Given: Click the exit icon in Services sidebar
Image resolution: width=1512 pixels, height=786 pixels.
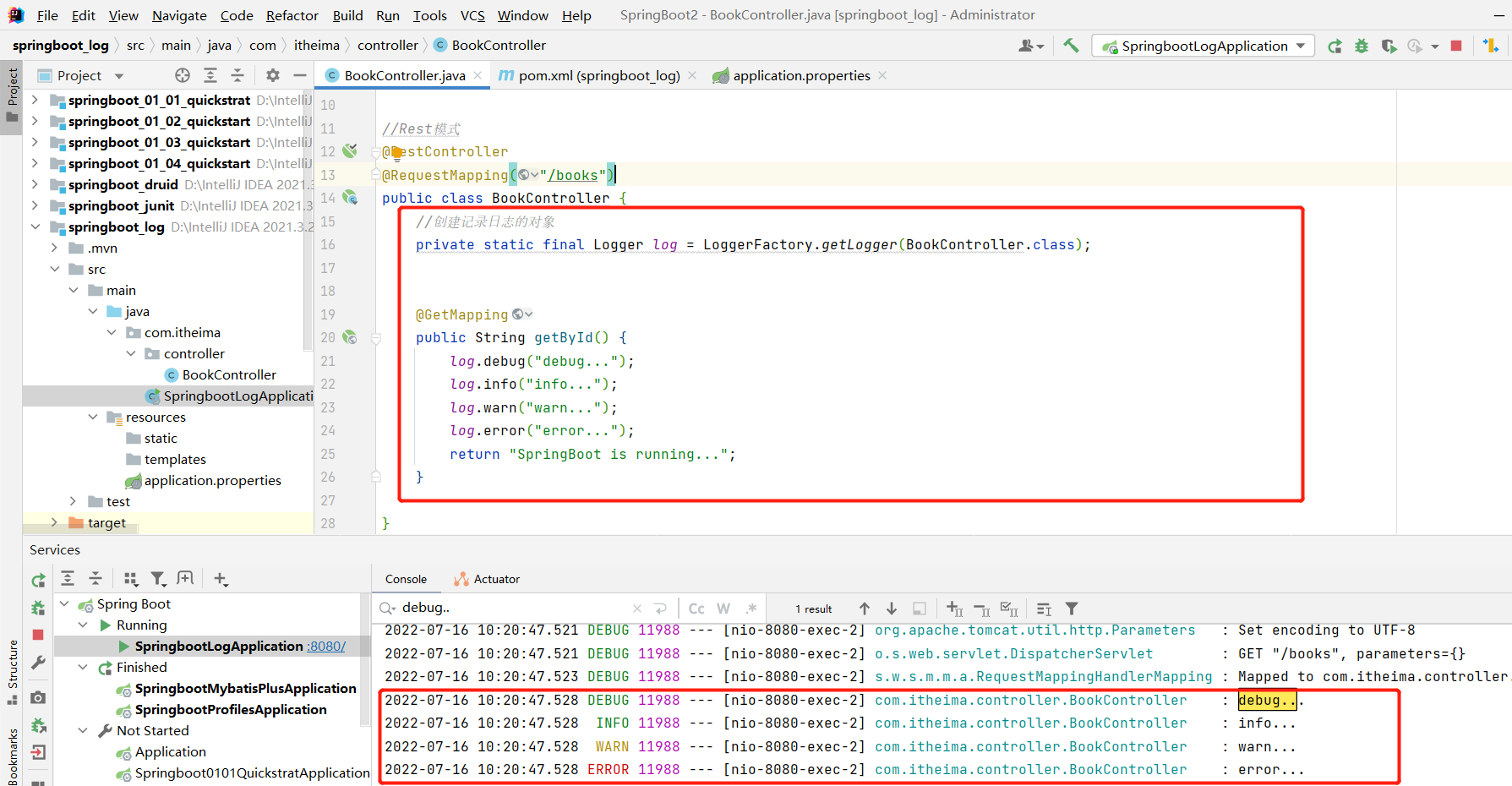Looking at the screenshot, I should [38, 752].
